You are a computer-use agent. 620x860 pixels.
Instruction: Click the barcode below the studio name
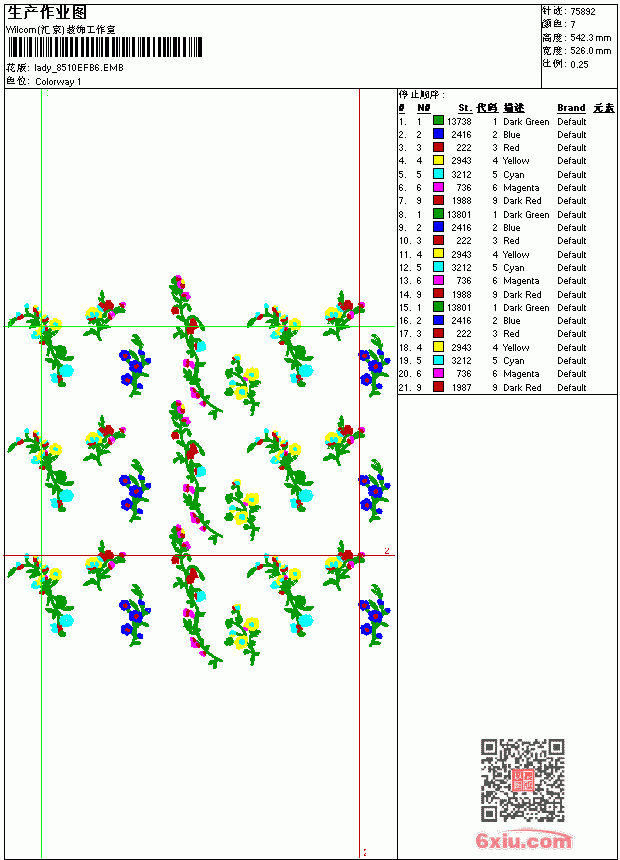[x=105, y=47]
